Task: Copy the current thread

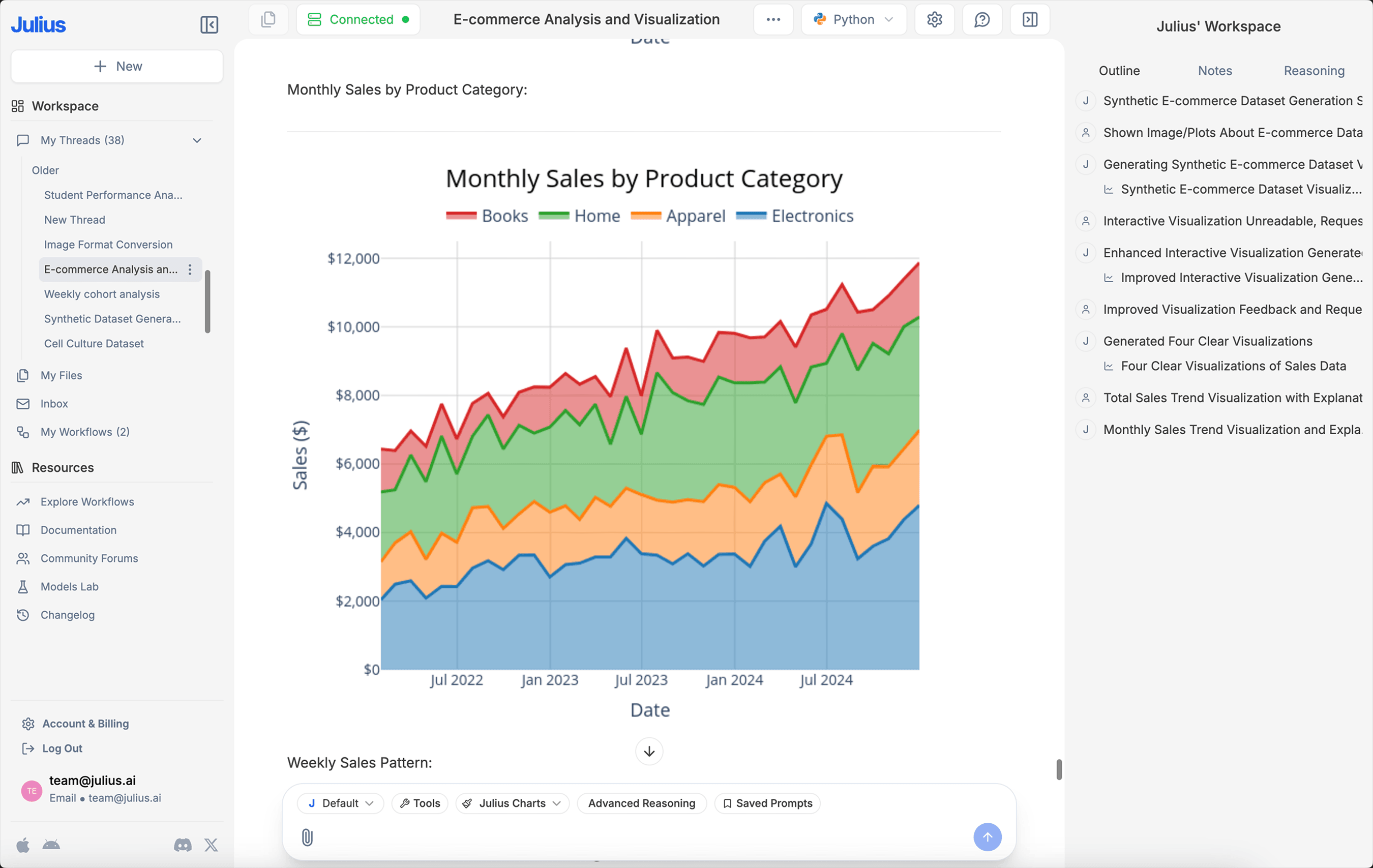Action: [x=268, y=19]
